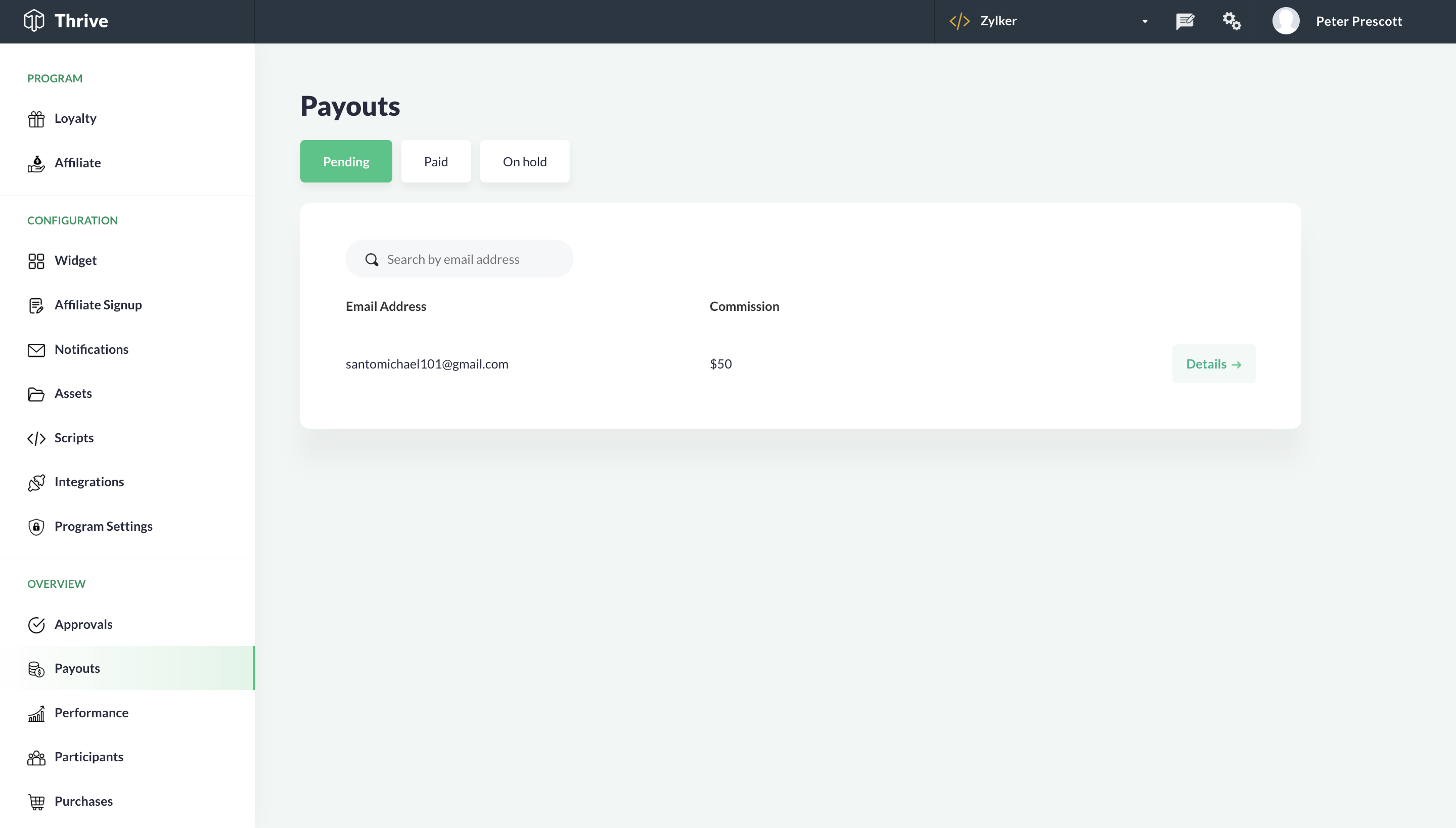Screen dimensions: 1456x828
Task: Select the Pending tab
Action: [346, 162]
